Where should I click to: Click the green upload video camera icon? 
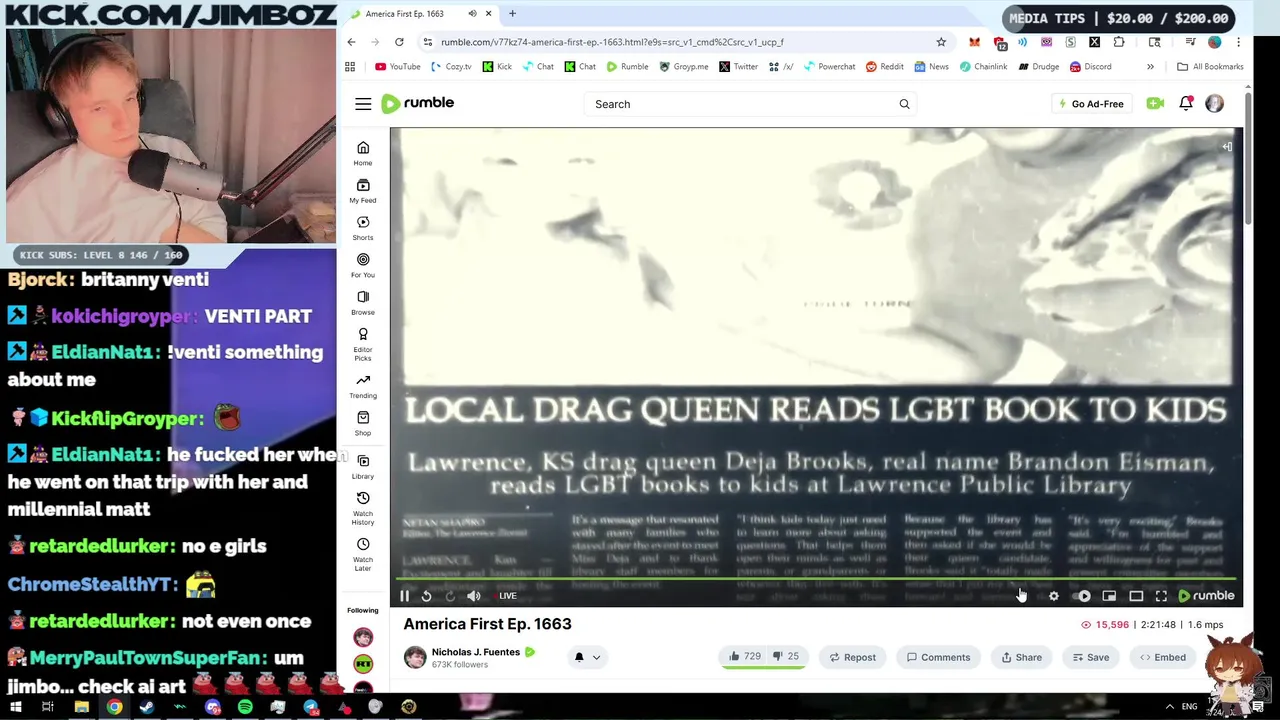1155,103
